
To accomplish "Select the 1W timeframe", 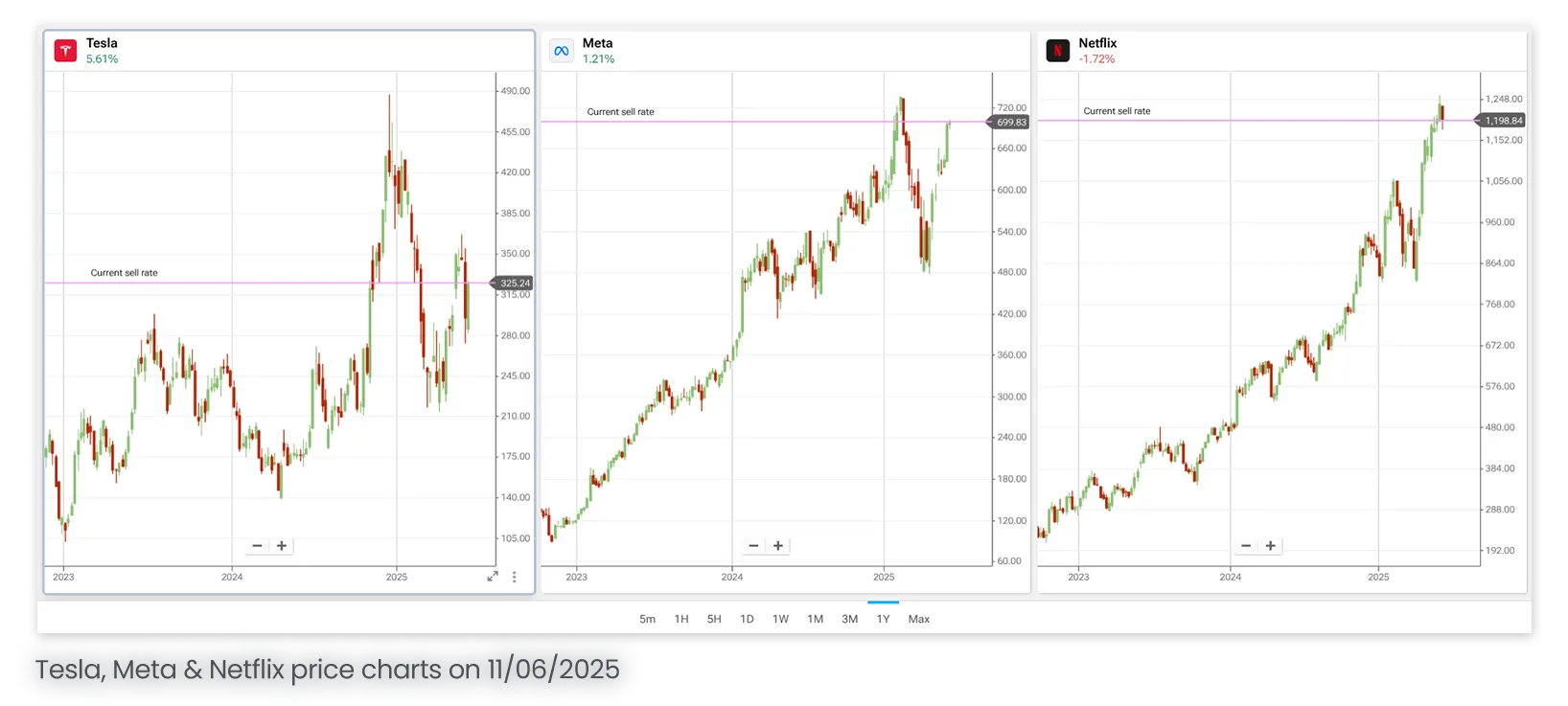I will [781, 619].
